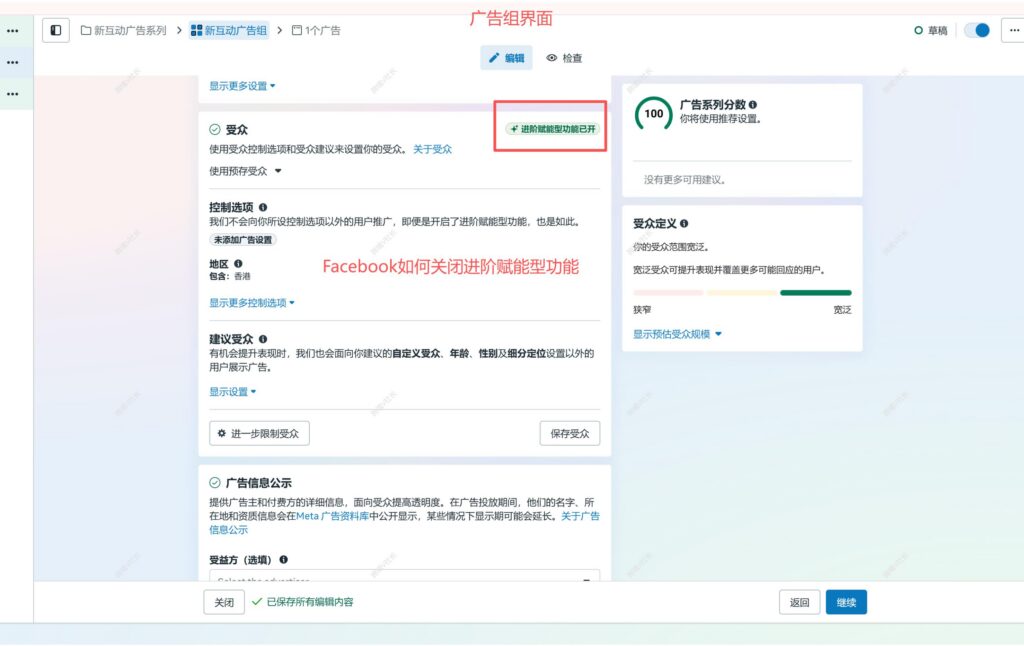Open the 使用预存受众 dropdown
This screenshot has height=646, width=1024.
(x=245, y=171)
